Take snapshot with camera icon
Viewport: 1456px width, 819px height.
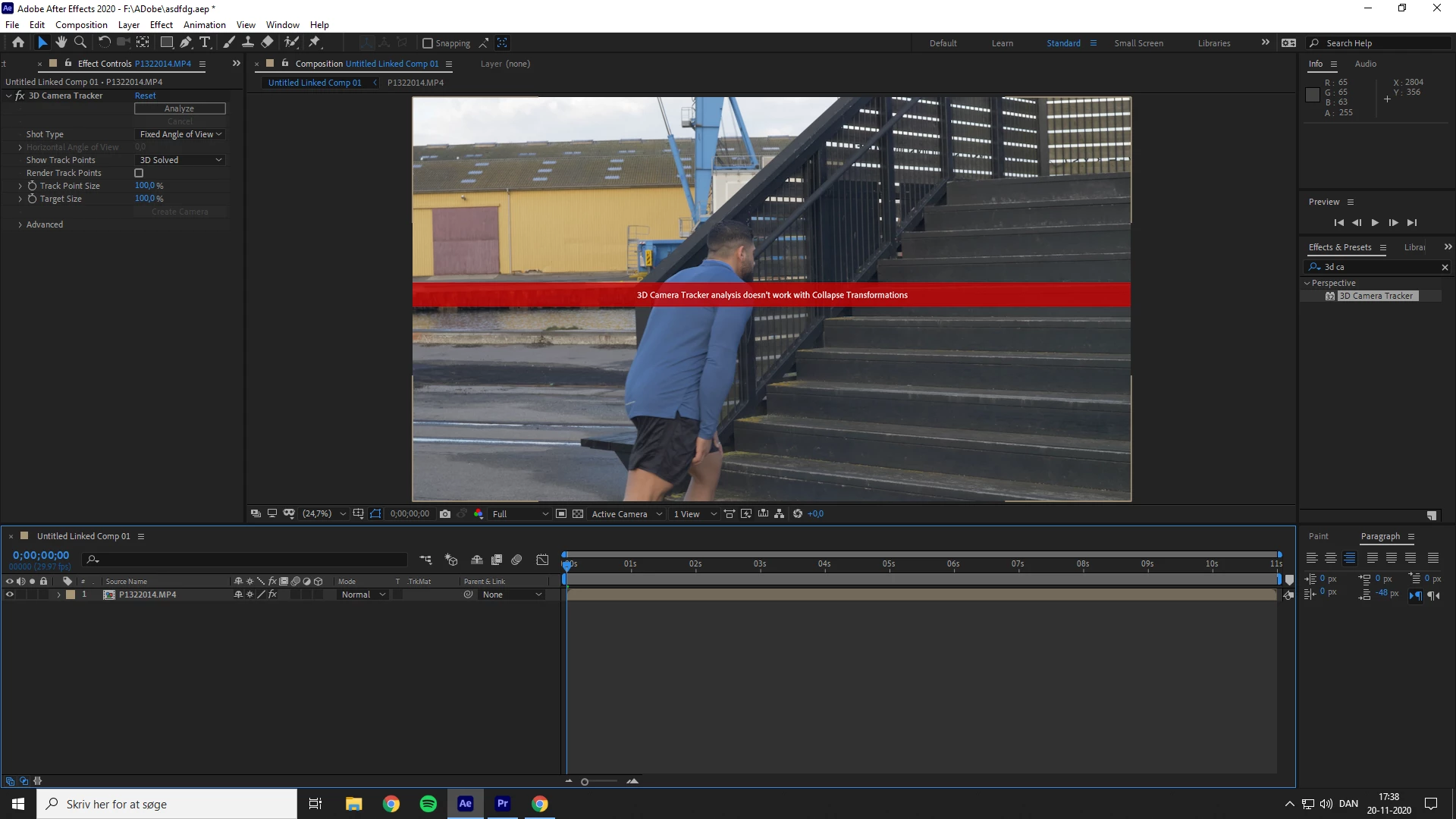click(x=445, y=514)
